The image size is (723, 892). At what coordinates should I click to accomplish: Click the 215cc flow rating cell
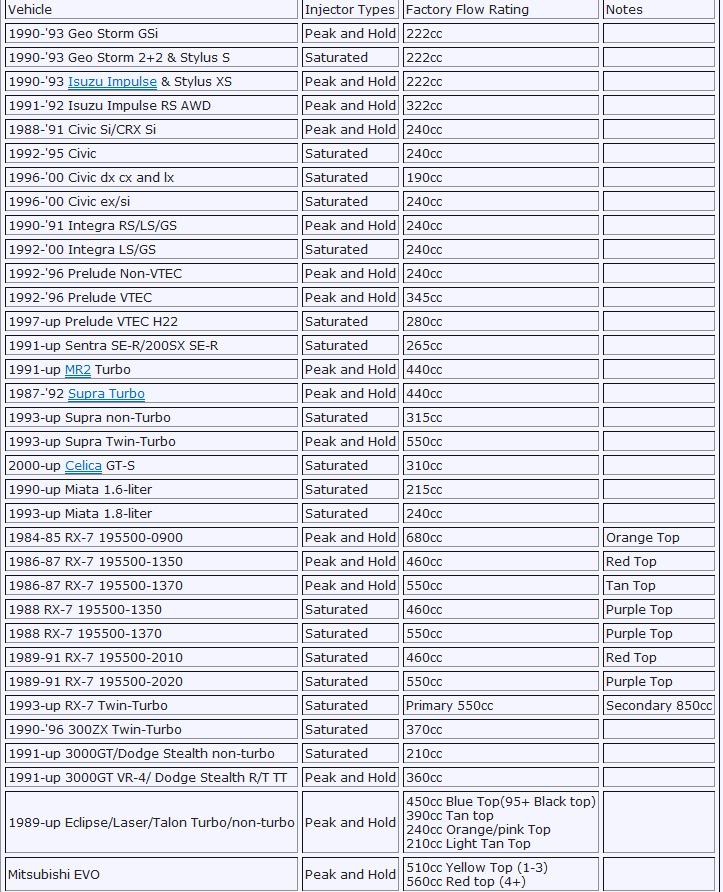[x=501, y=489]
